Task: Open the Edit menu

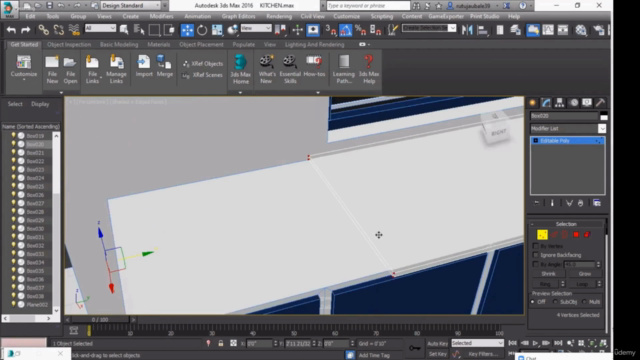Action: click(30, 17)
